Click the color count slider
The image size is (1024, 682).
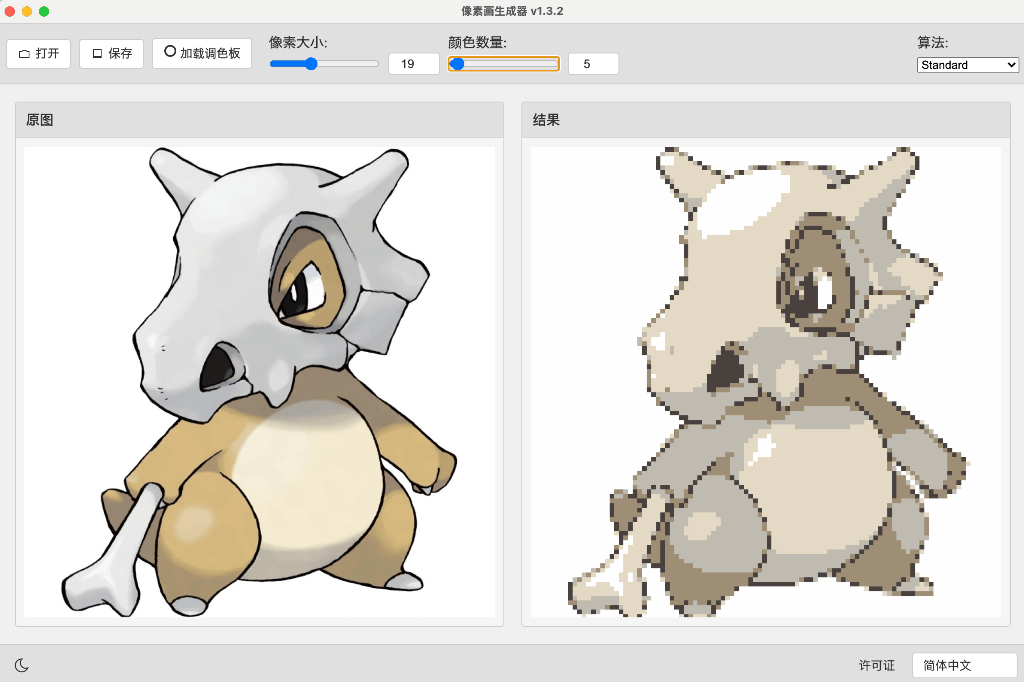(504, 63)
